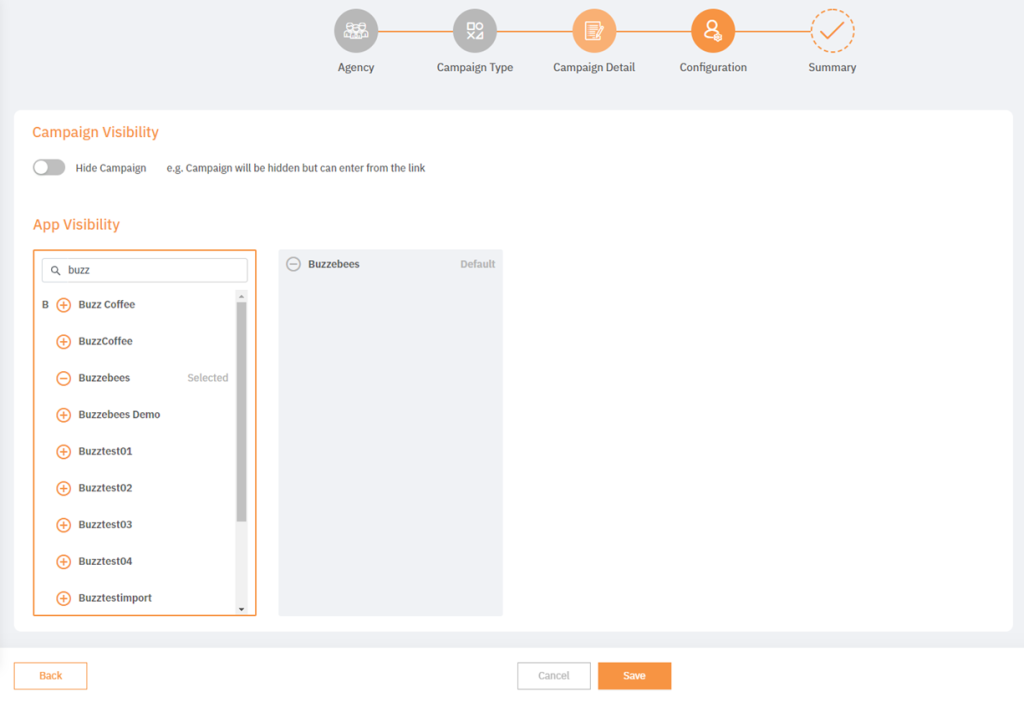
Task: Click the minus icon next to Buzzebees
Action: [x=62, y=377]
